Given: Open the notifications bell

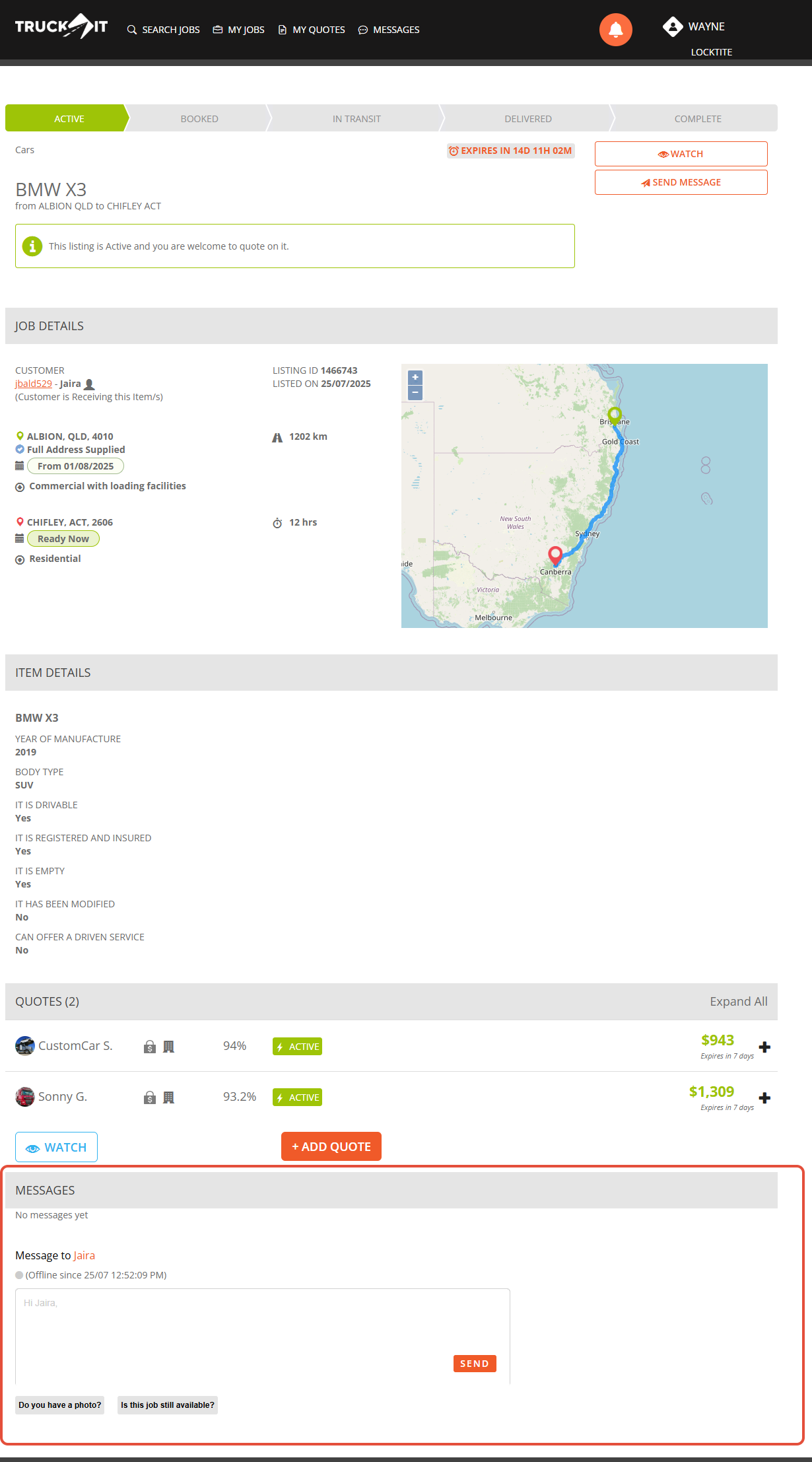Looking at the screenshot, I should (616, 30).
